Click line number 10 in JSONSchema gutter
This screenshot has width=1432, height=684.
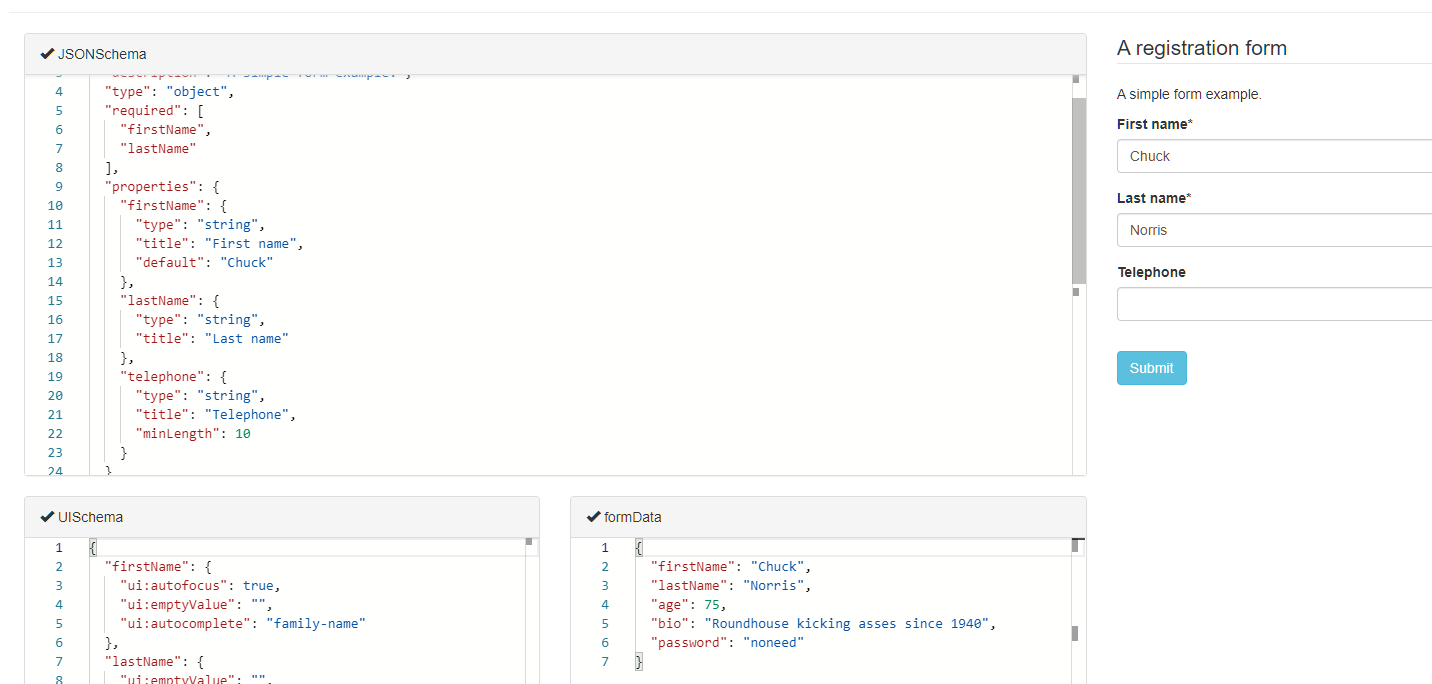point(55,205)
